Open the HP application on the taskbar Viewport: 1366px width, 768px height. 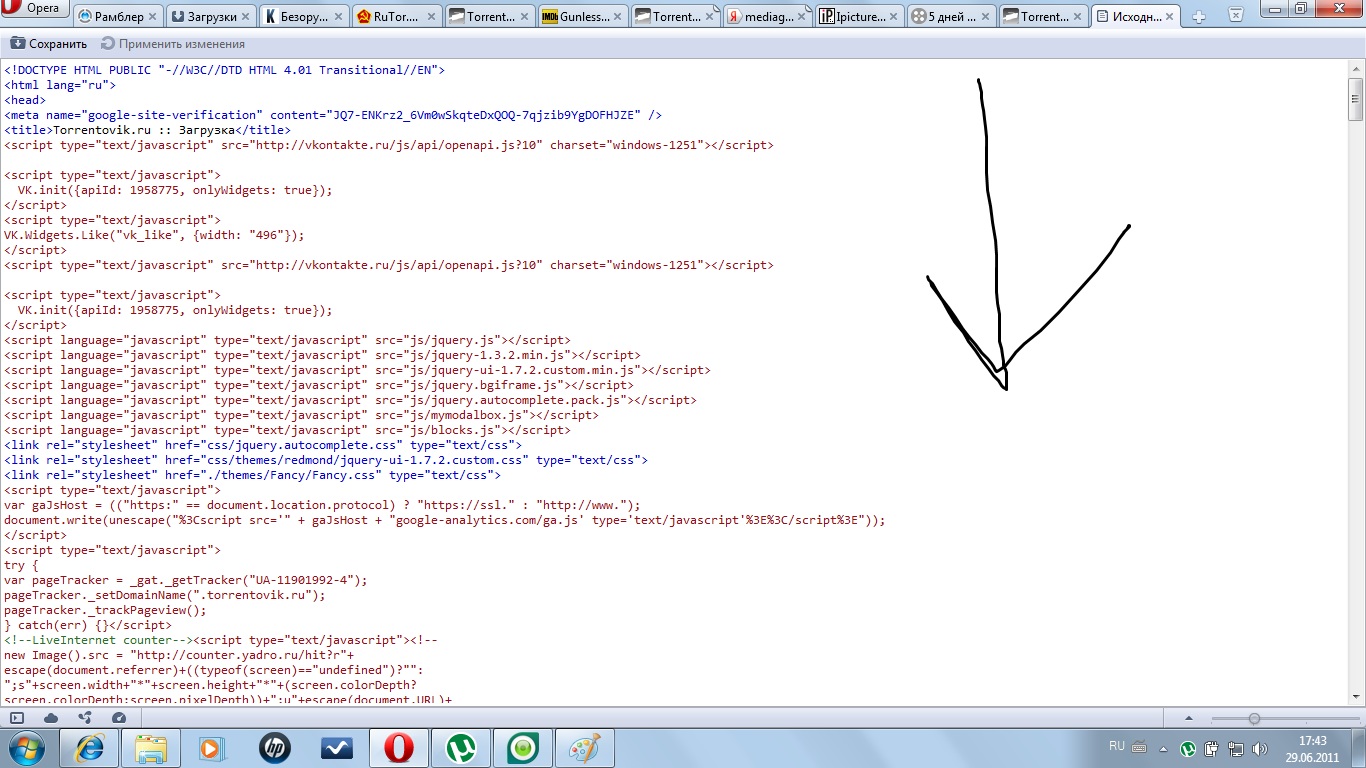click(x=274, y=748)
